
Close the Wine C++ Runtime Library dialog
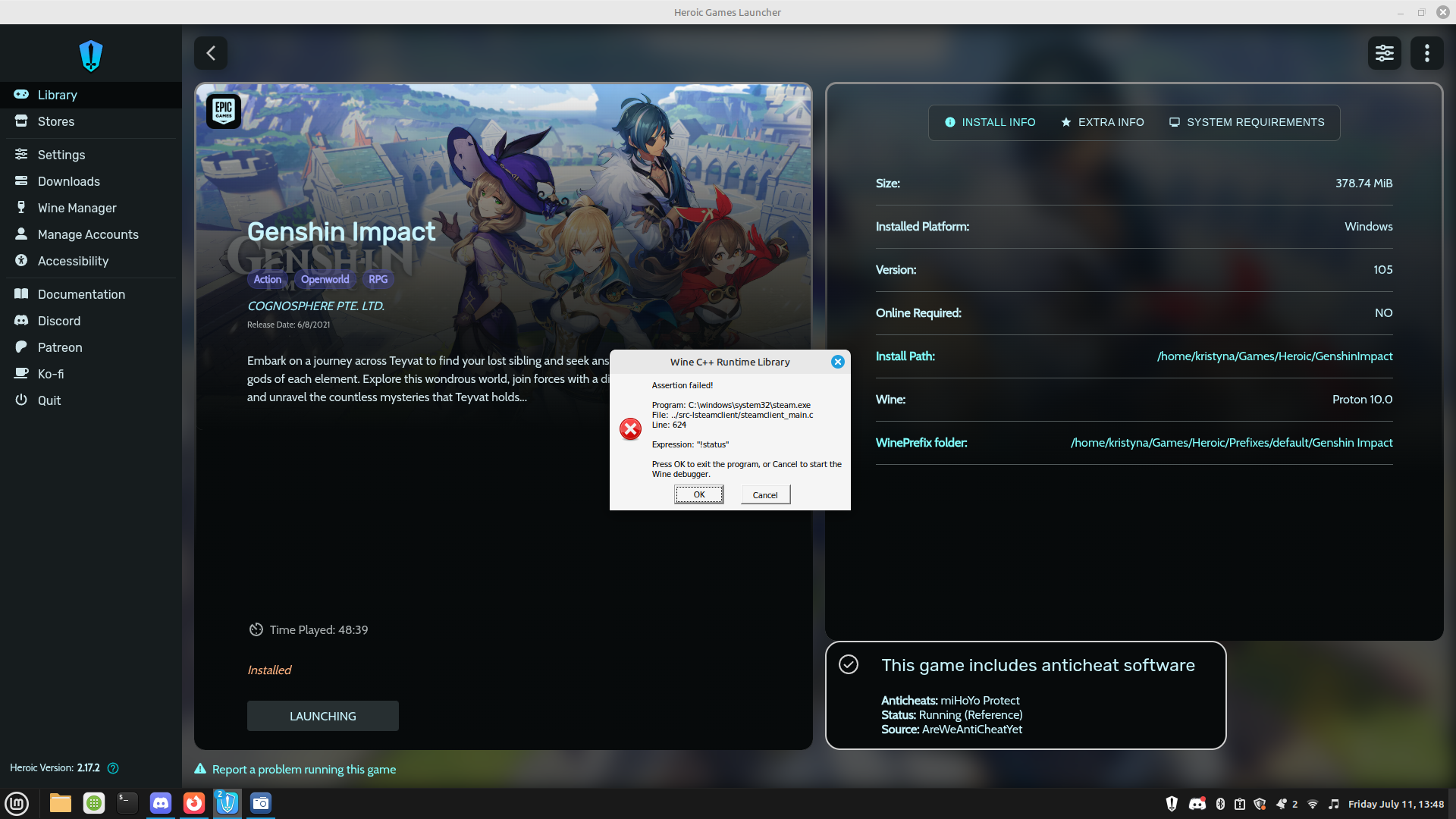[838, 362]
